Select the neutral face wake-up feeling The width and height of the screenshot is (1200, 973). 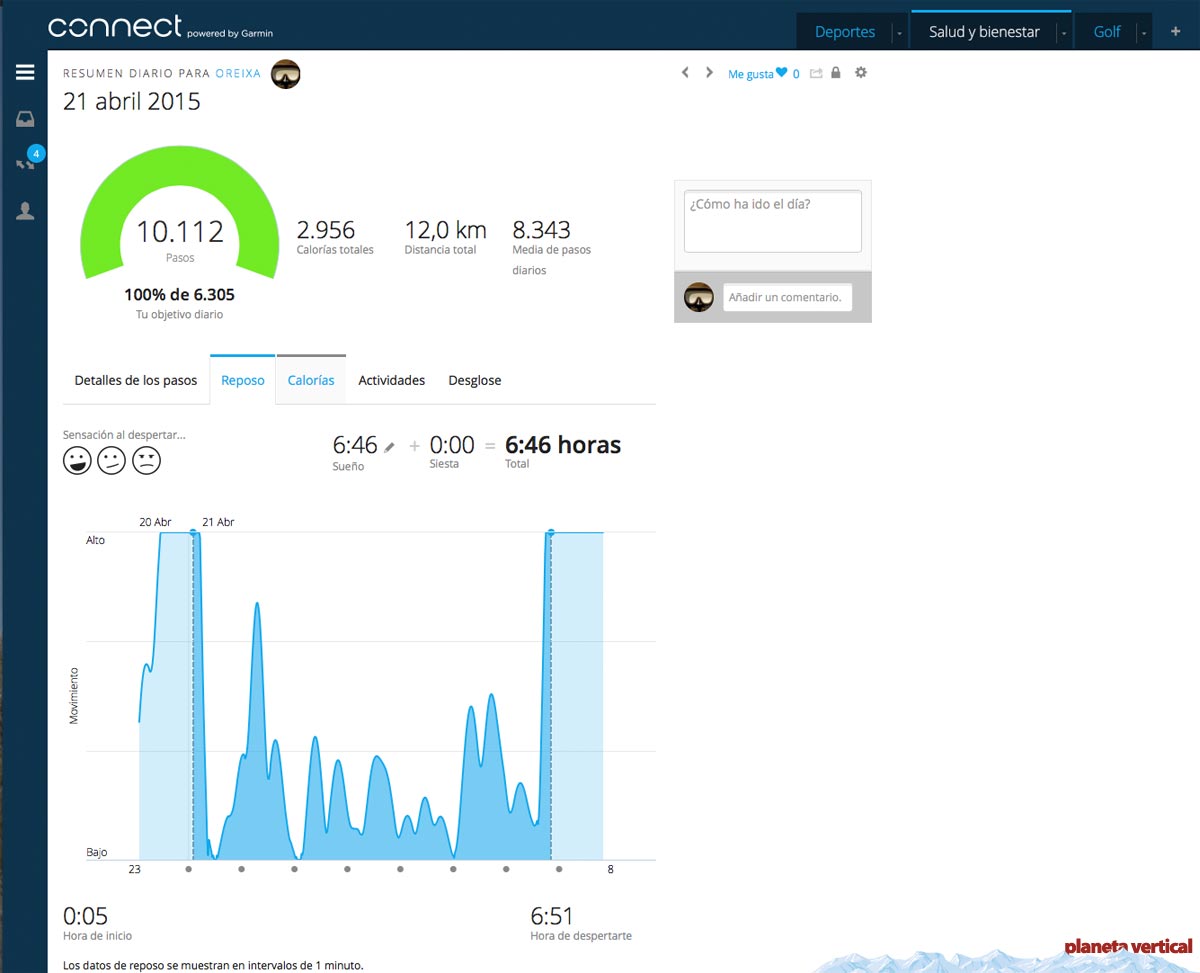(x=111, y=461)
